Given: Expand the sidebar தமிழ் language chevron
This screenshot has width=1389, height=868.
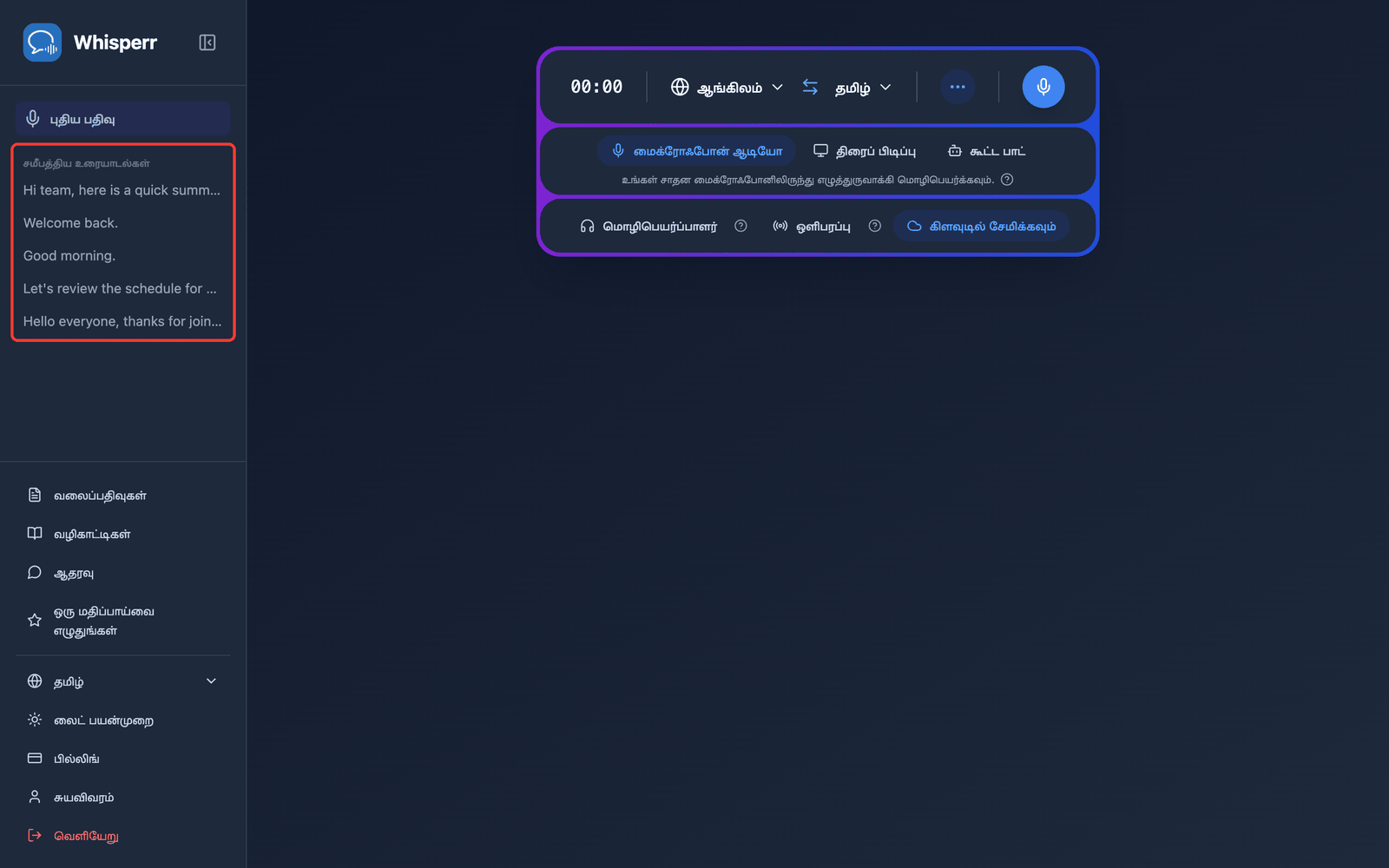Looking at the screenshot, I should (211, 681).
